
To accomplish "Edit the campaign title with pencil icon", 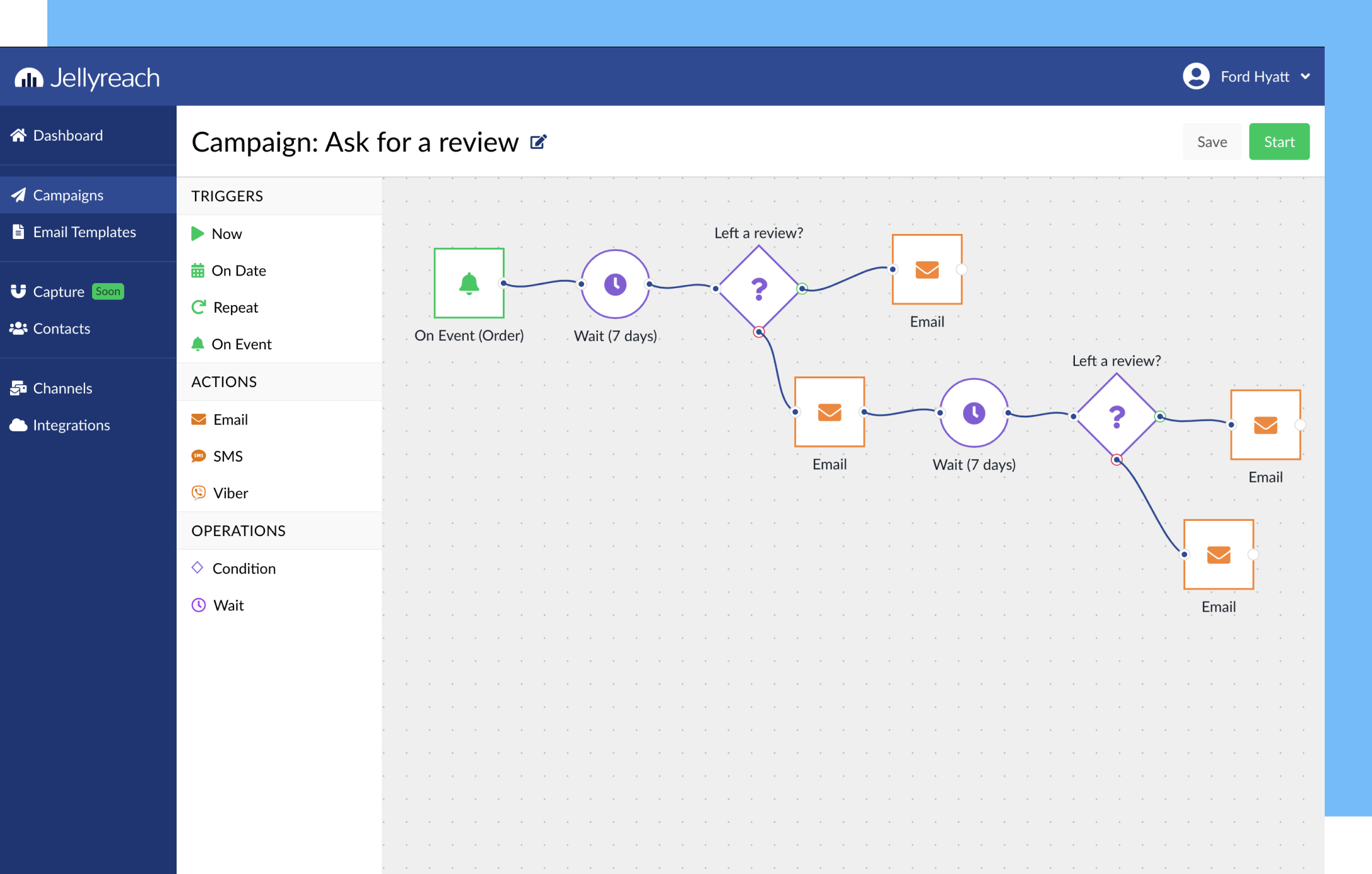I will tap(538, 142).
